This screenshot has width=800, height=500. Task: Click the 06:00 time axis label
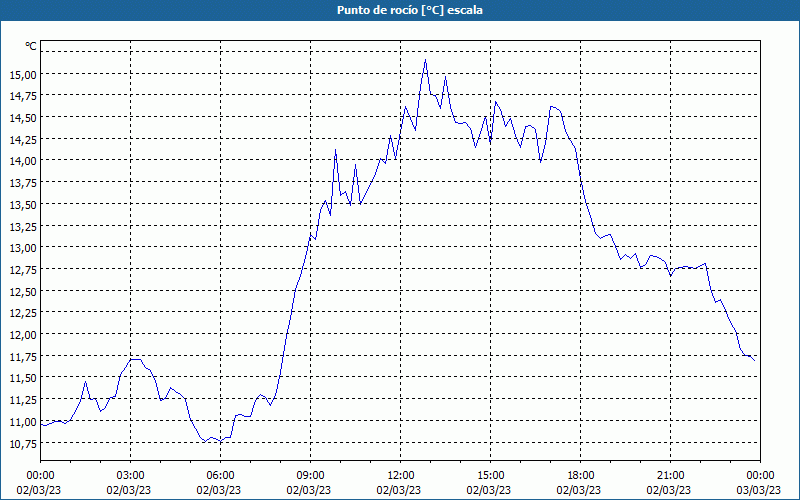click(220, 476)
